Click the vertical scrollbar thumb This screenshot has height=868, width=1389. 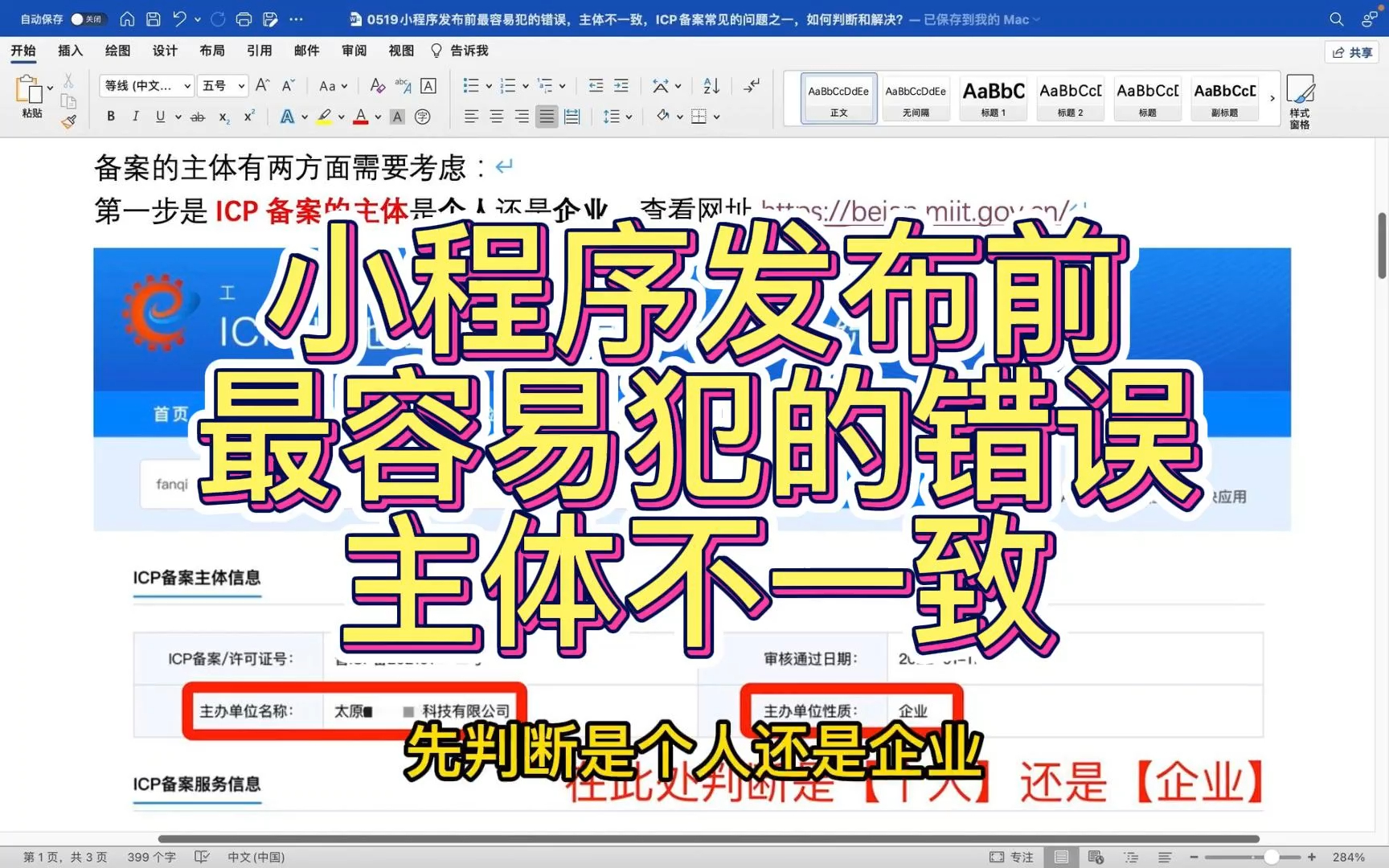1383,245
